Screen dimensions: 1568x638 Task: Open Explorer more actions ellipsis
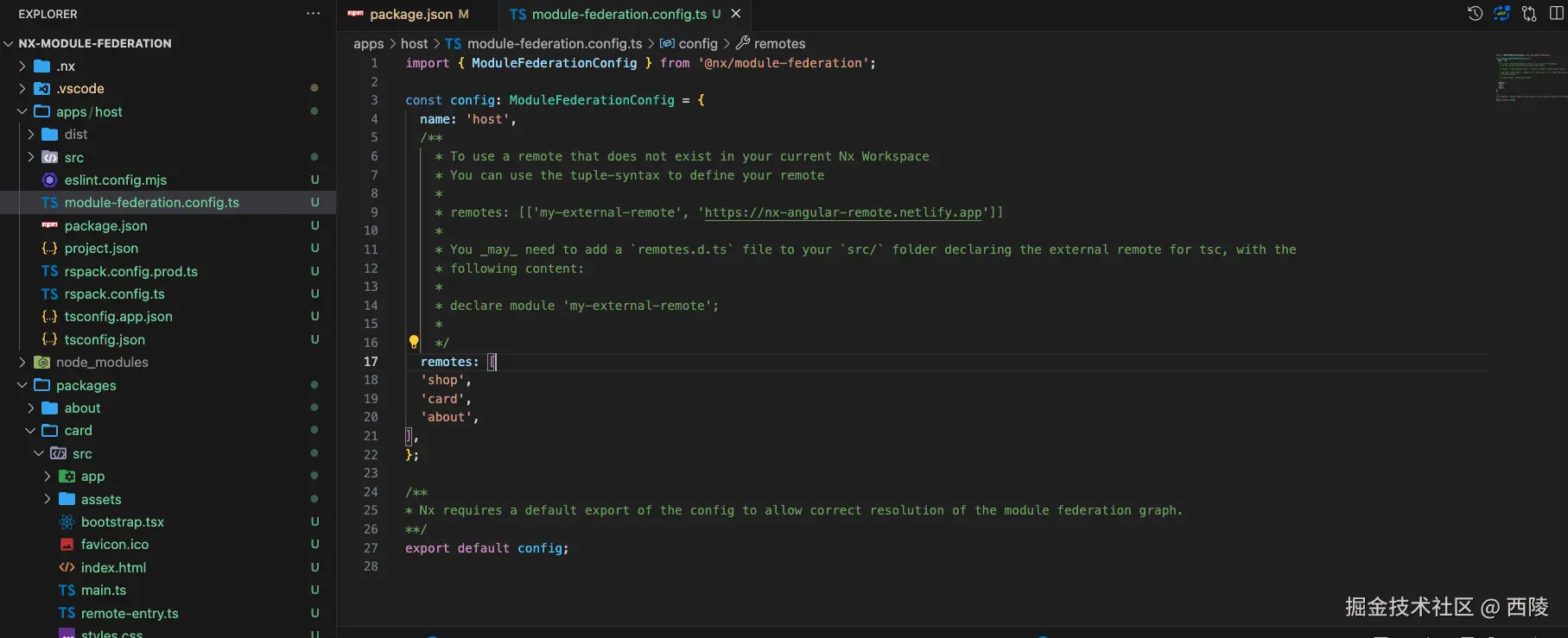(313, 14)
